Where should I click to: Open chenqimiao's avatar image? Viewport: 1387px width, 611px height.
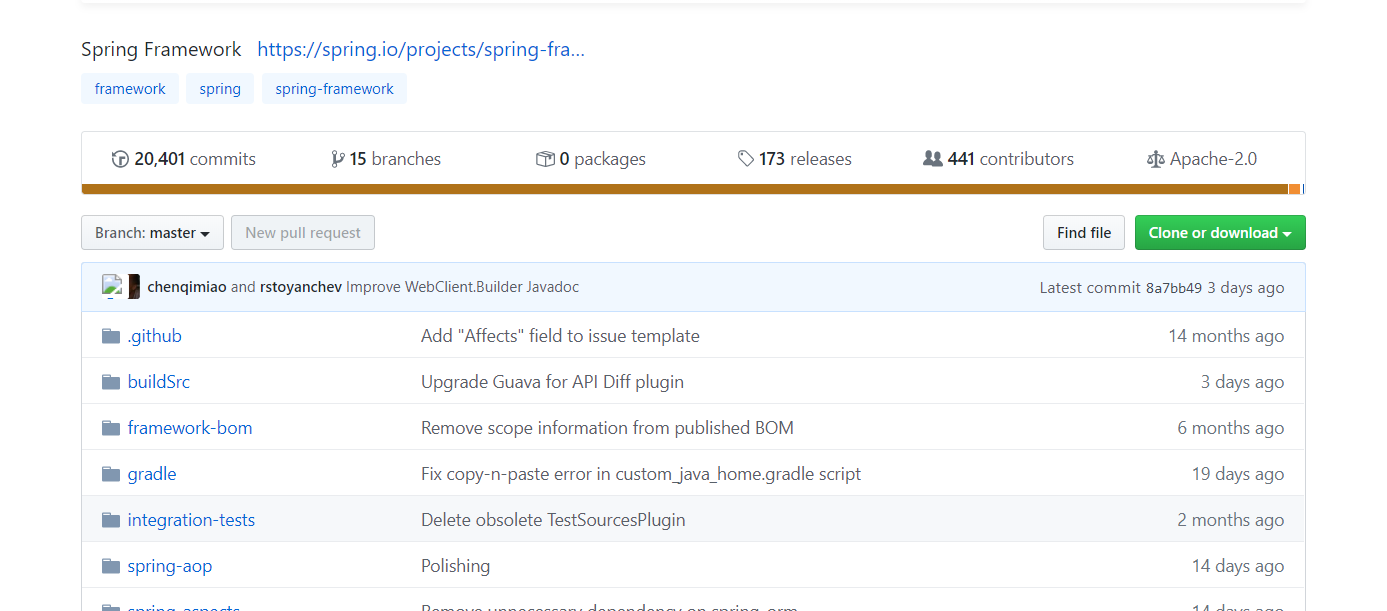click(x=112, y=287)
